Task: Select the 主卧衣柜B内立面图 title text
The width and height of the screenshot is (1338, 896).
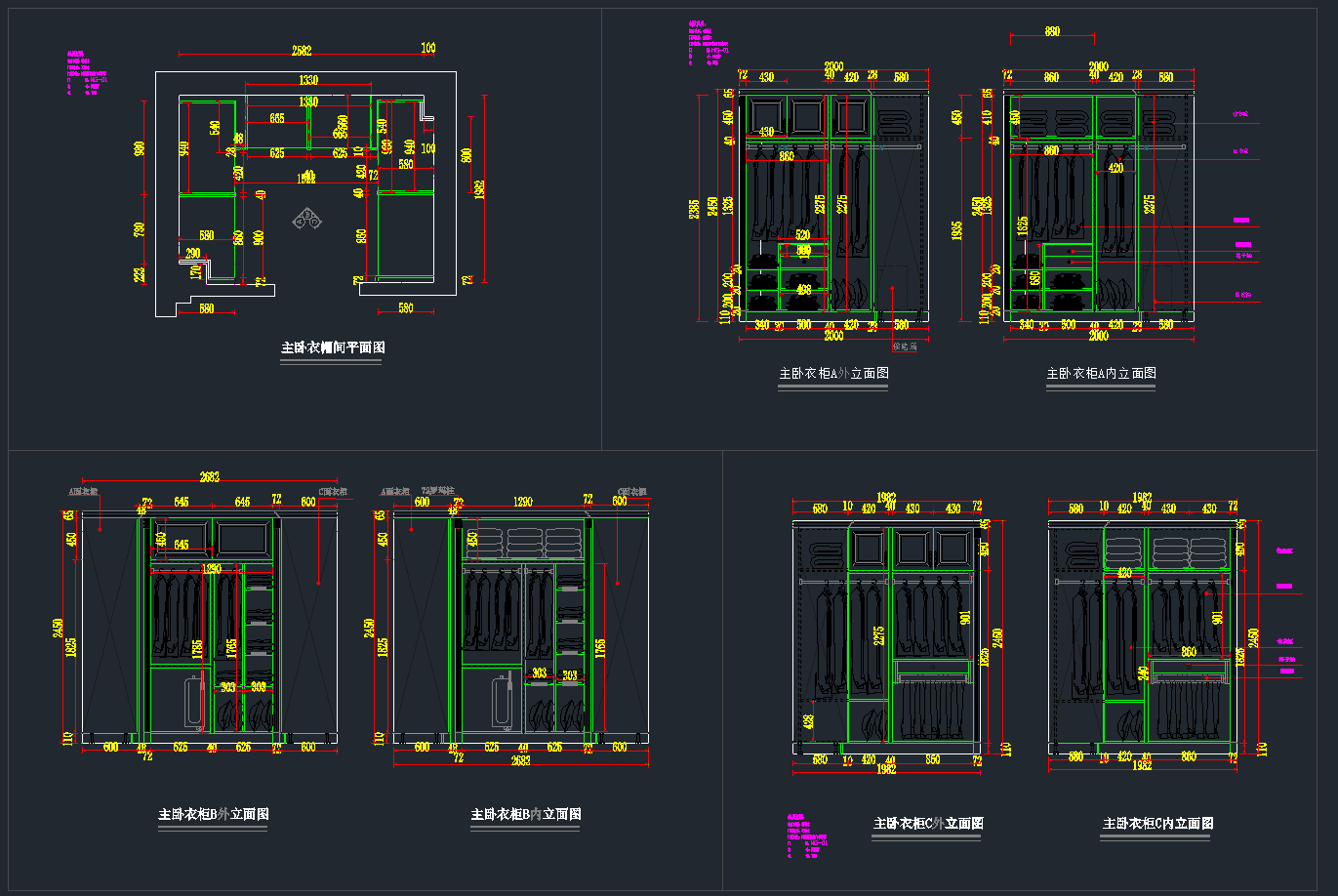Action: 526,814
